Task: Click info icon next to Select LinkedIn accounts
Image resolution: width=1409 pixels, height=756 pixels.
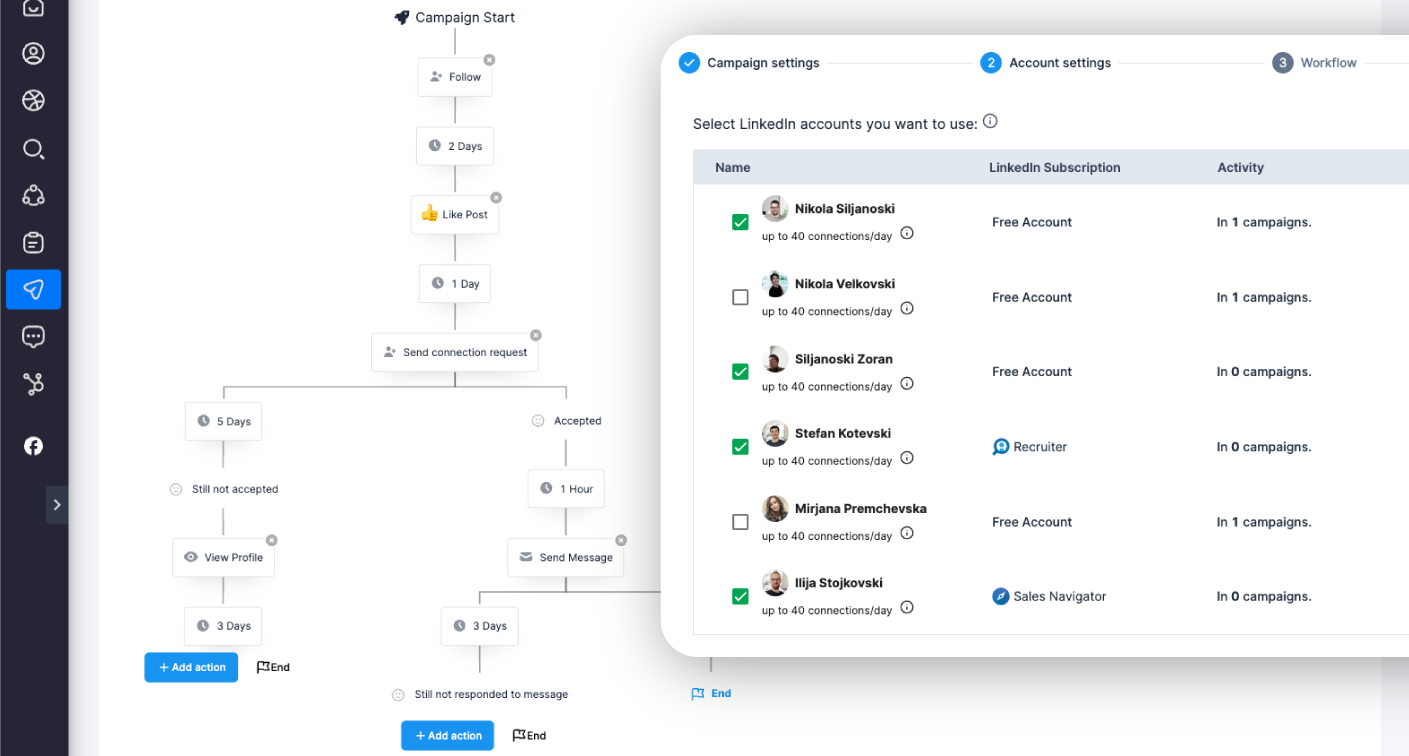Action: point(990,122)
